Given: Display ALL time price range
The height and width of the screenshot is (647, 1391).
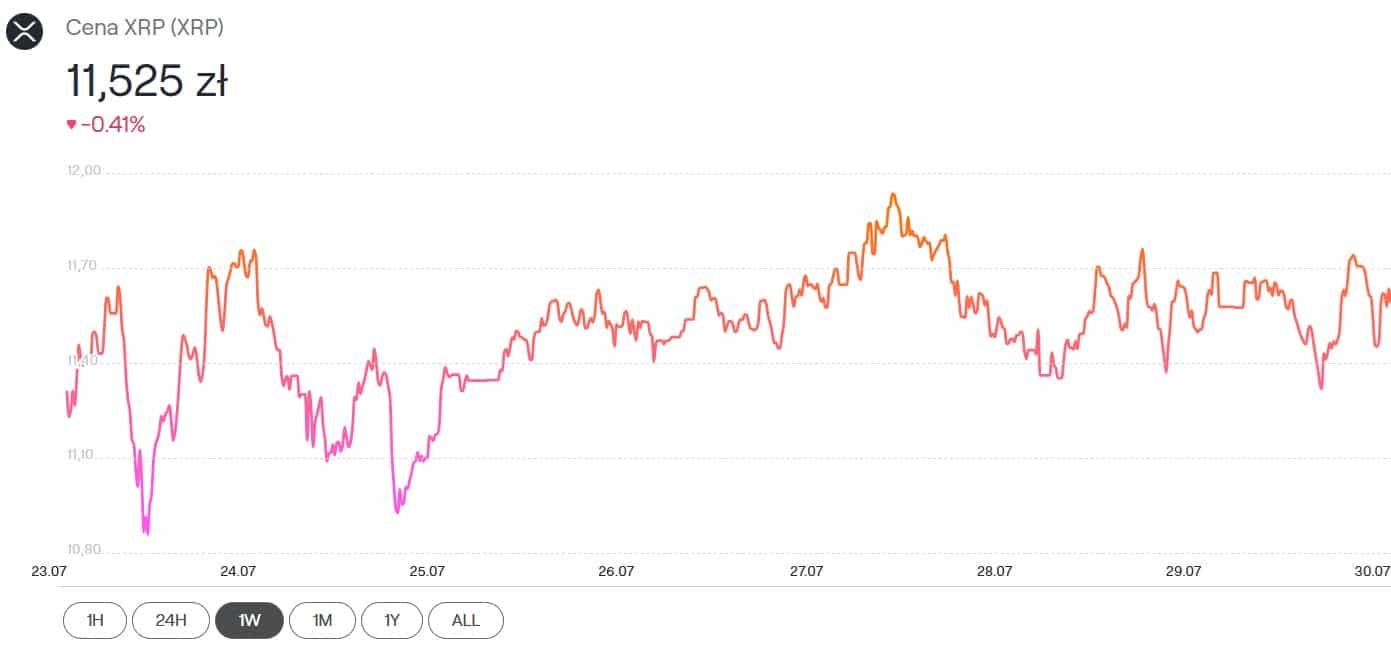Looking at the screenshot, I should point(465,620).
